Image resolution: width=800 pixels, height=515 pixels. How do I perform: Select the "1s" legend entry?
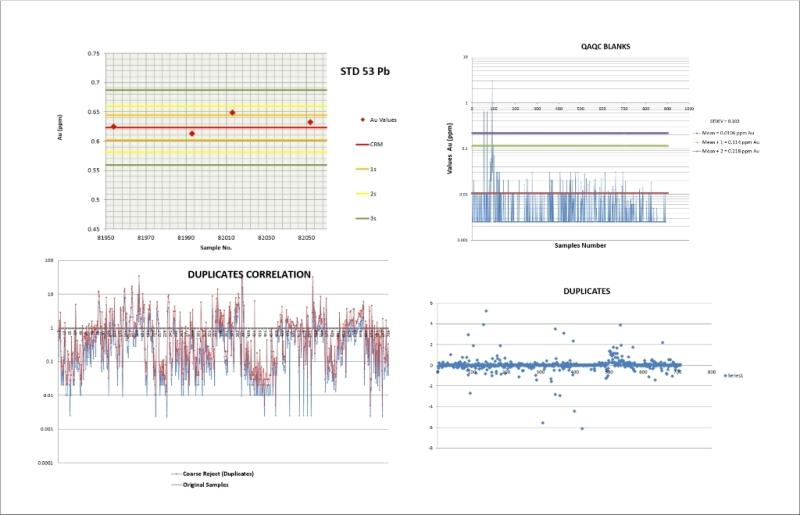coord(366,169)
